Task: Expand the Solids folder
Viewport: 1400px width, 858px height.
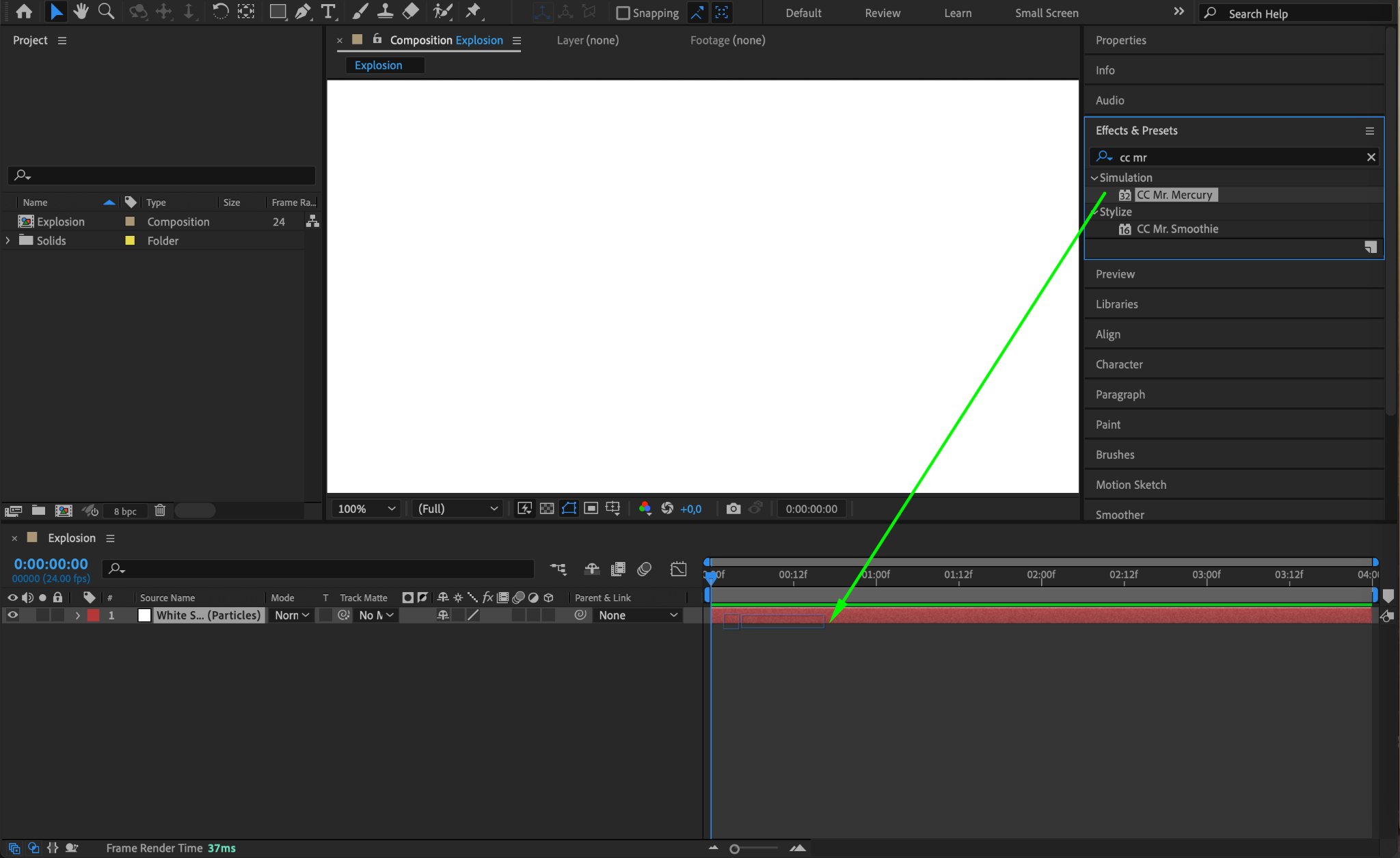Action: pos(8,241)
